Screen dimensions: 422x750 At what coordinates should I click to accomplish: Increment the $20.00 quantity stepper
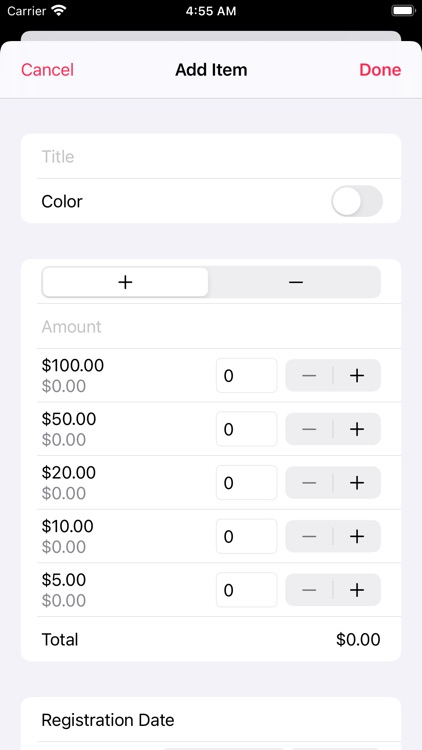357,483
